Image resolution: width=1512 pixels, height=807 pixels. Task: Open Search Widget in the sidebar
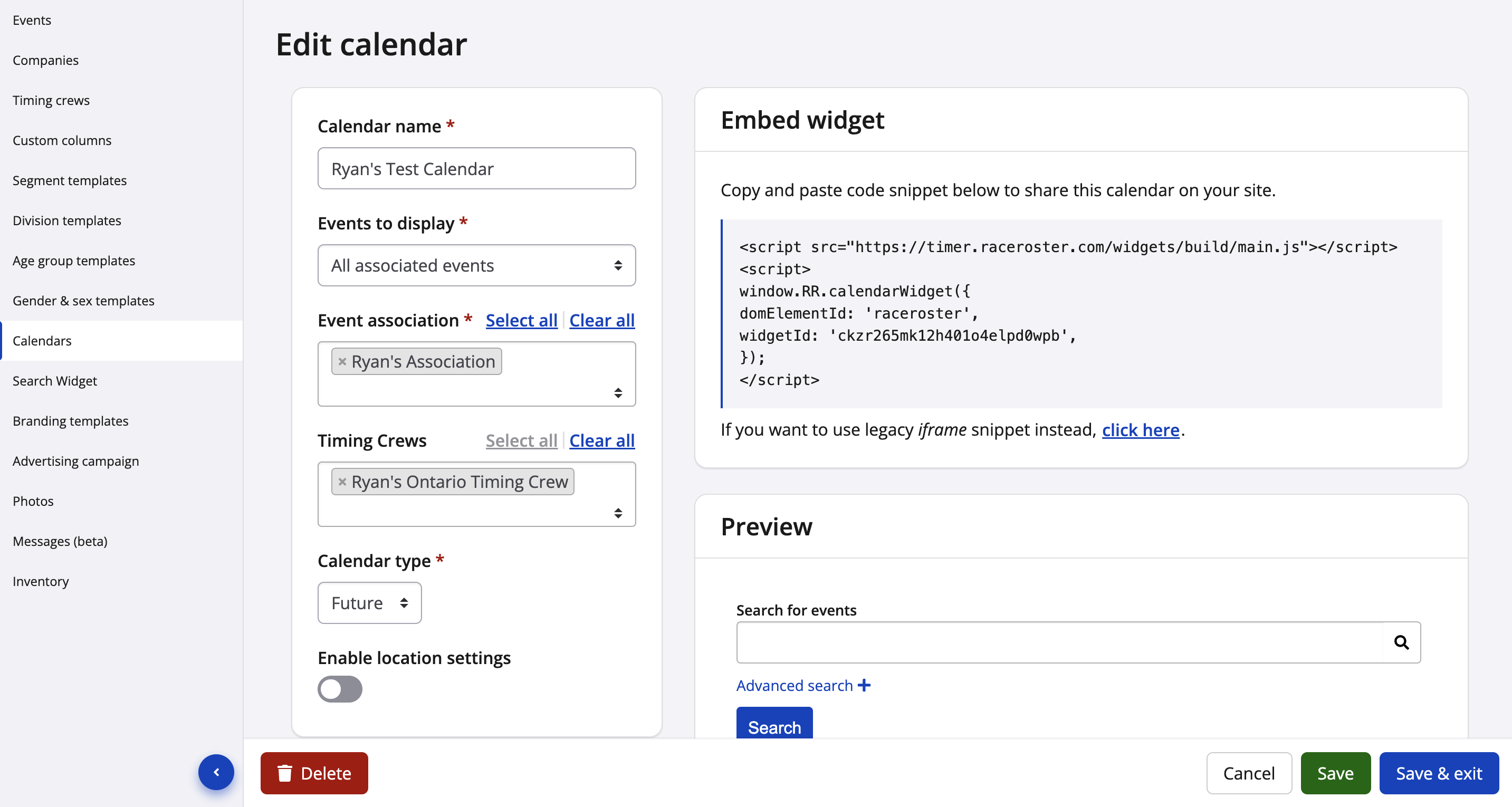pos(54,381)
